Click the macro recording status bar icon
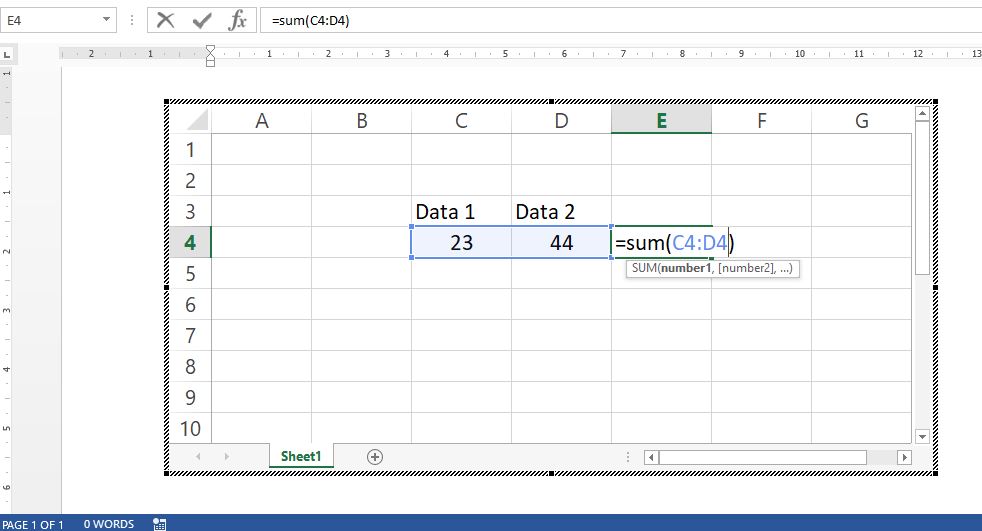Viewport: 982px width, 531px height. point(159,524)
